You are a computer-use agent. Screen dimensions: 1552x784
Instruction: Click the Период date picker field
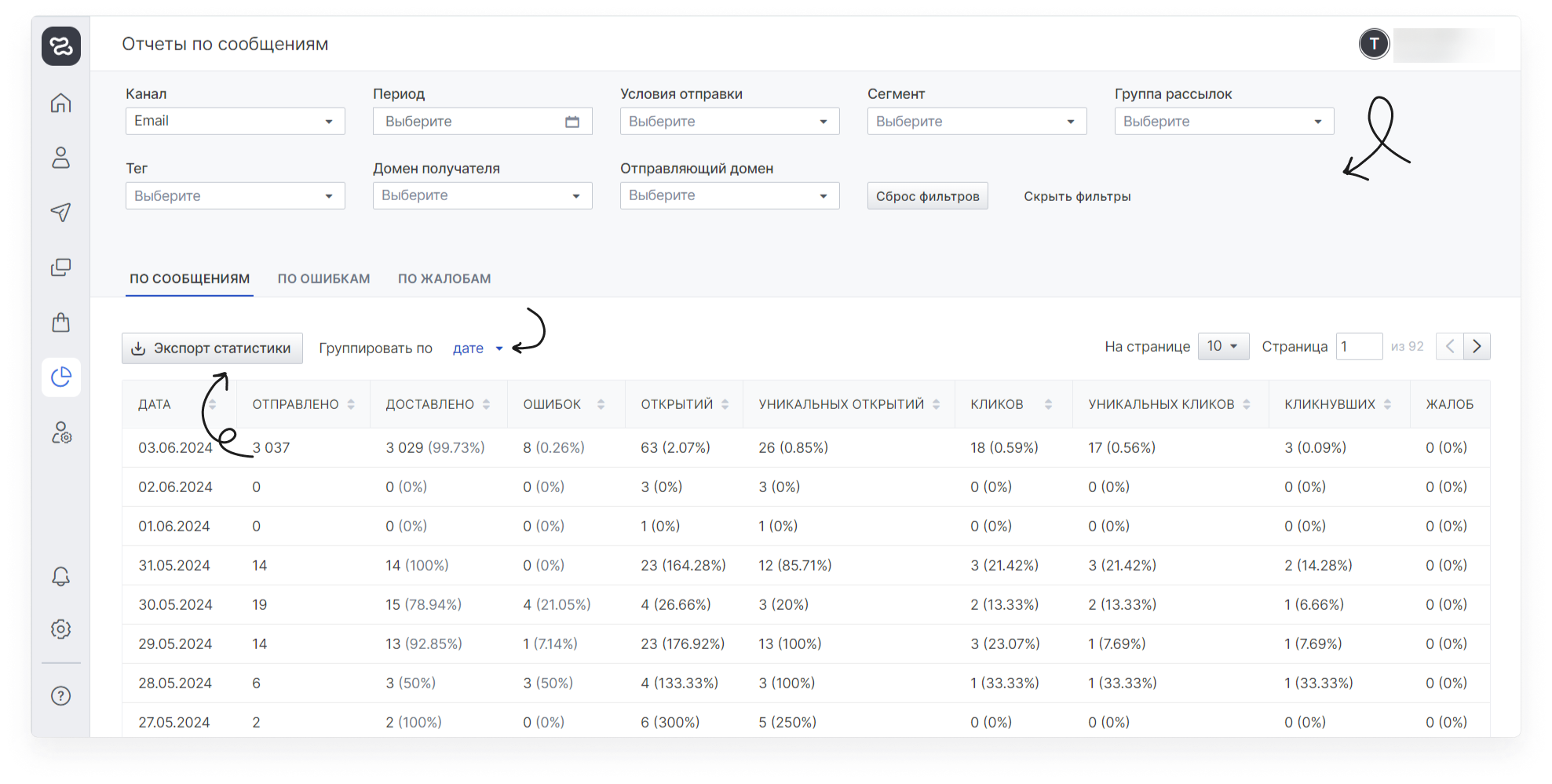click(x=483, y=121)
